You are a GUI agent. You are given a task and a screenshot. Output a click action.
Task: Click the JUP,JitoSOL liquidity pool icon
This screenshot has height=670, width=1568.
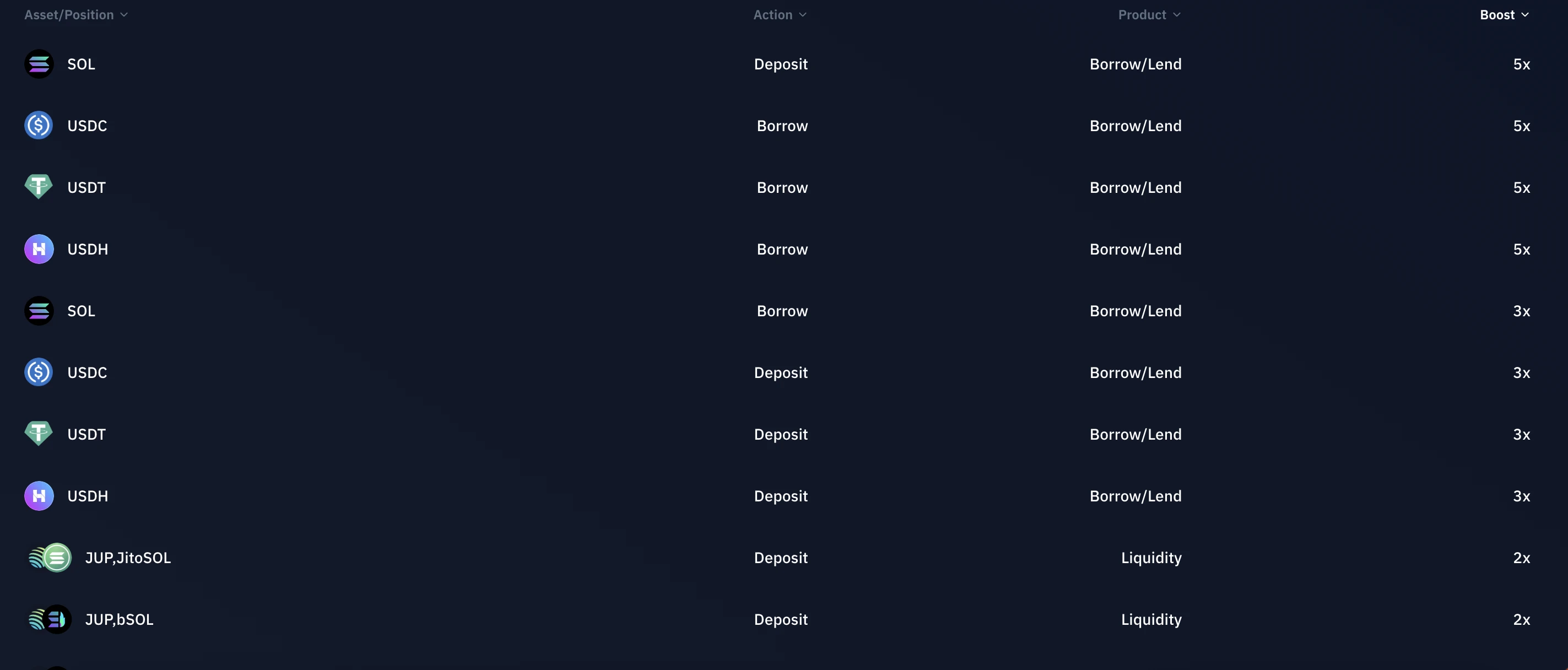click(48, 557)
